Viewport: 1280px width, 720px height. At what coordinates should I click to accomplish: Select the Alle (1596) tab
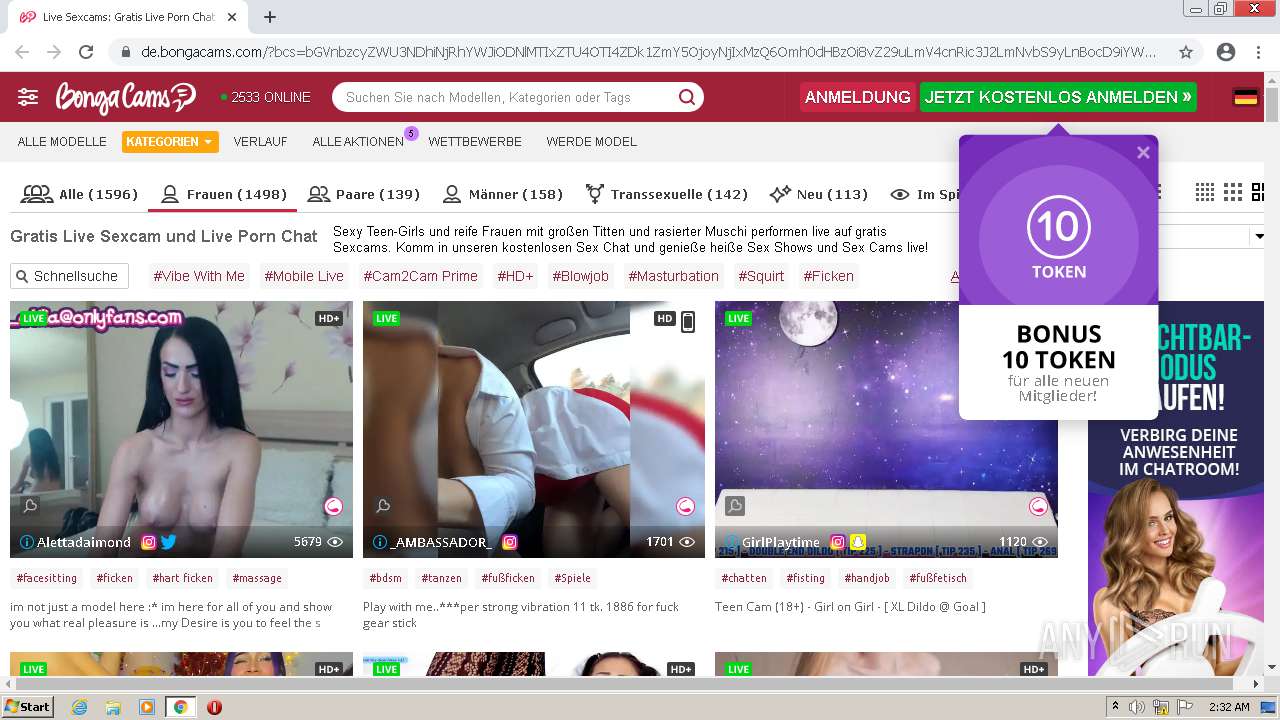point(79,194)
